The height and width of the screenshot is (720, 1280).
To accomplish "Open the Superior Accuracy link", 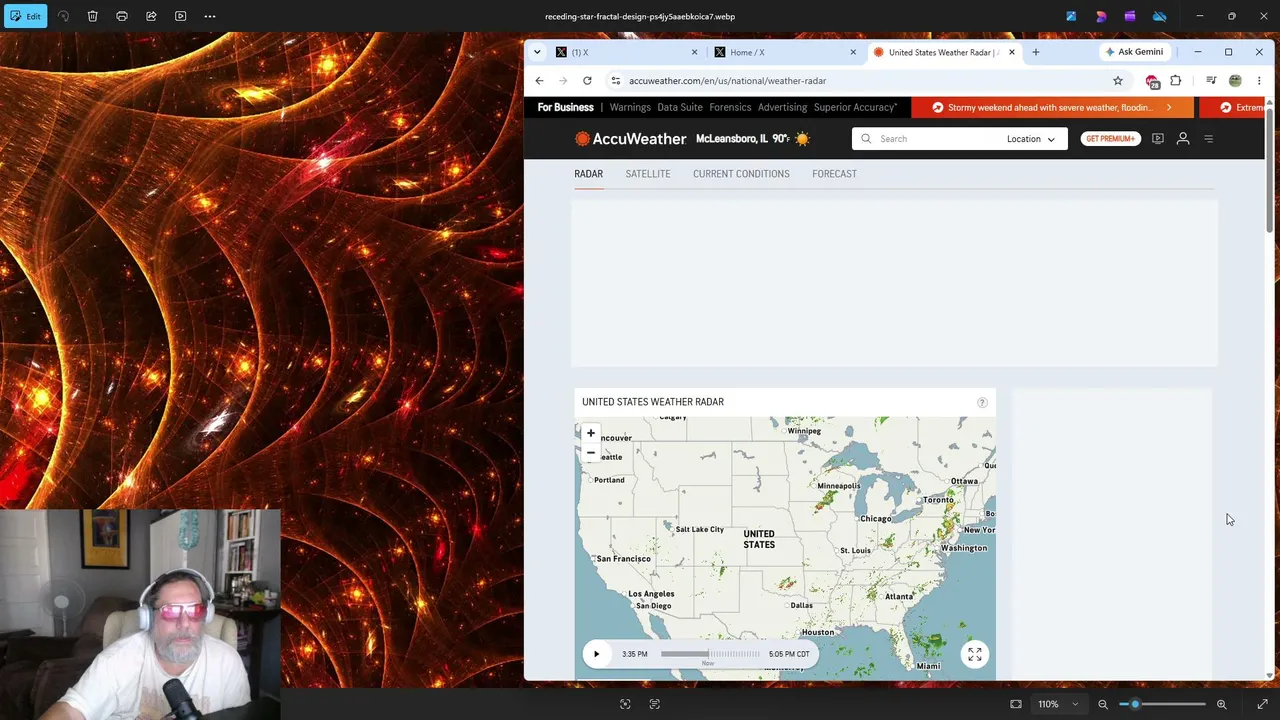I will 855,107.
